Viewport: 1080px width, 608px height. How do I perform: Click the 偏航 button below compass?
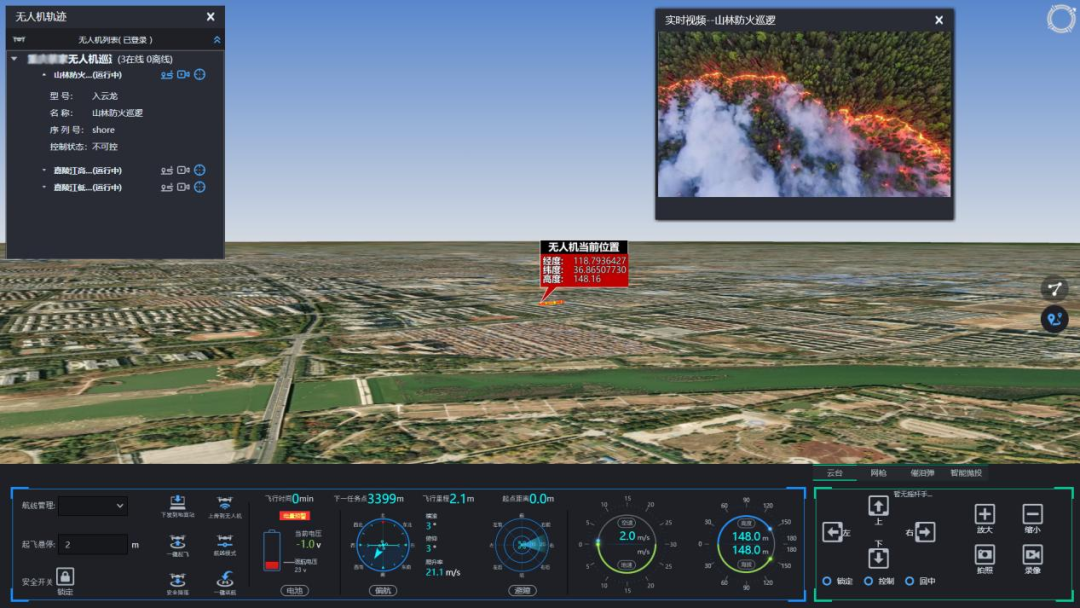[x=383, y=591]
